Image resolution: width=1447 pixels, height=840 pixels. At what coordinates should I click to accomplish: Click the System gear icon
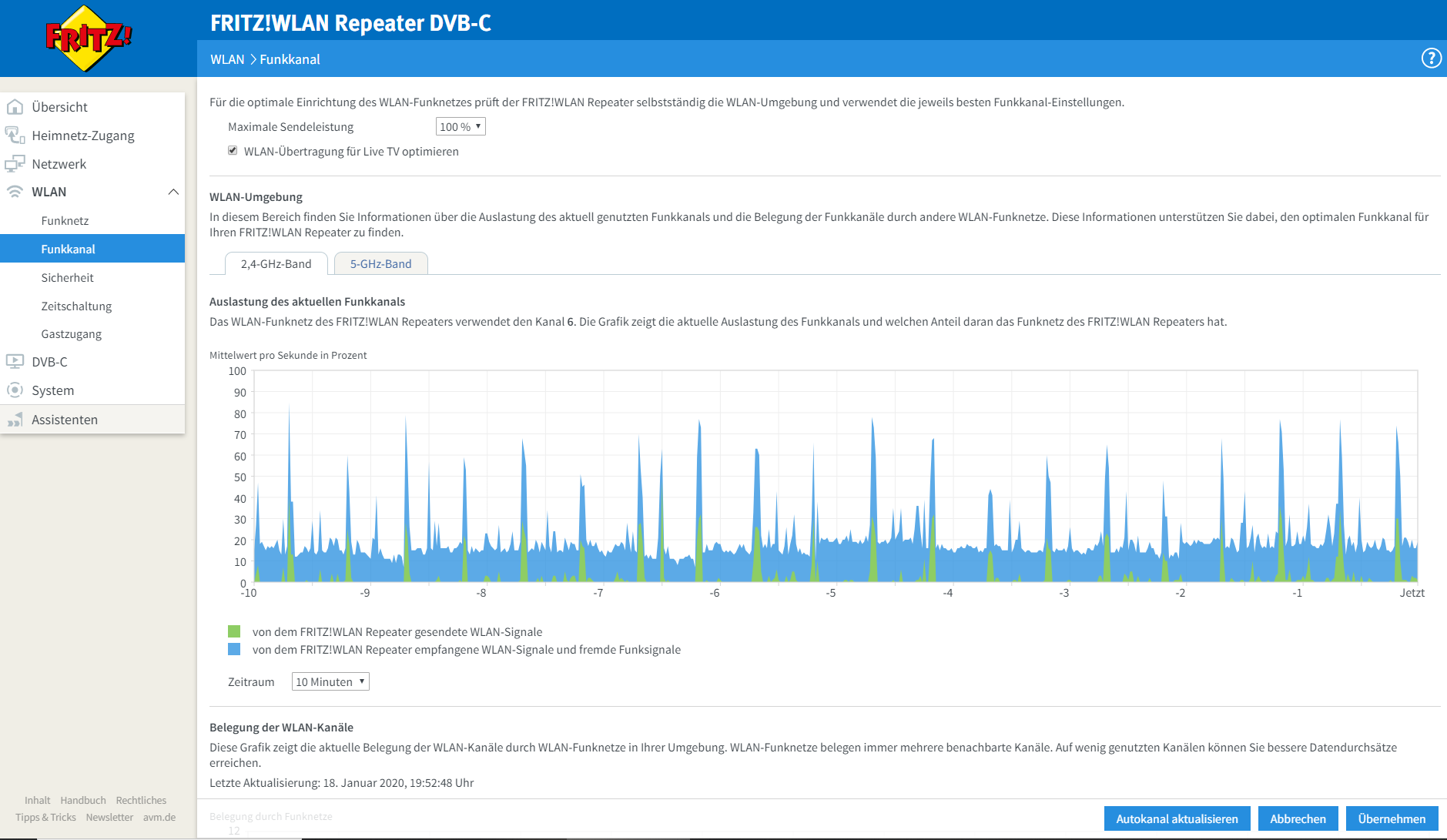pos(15,390)
